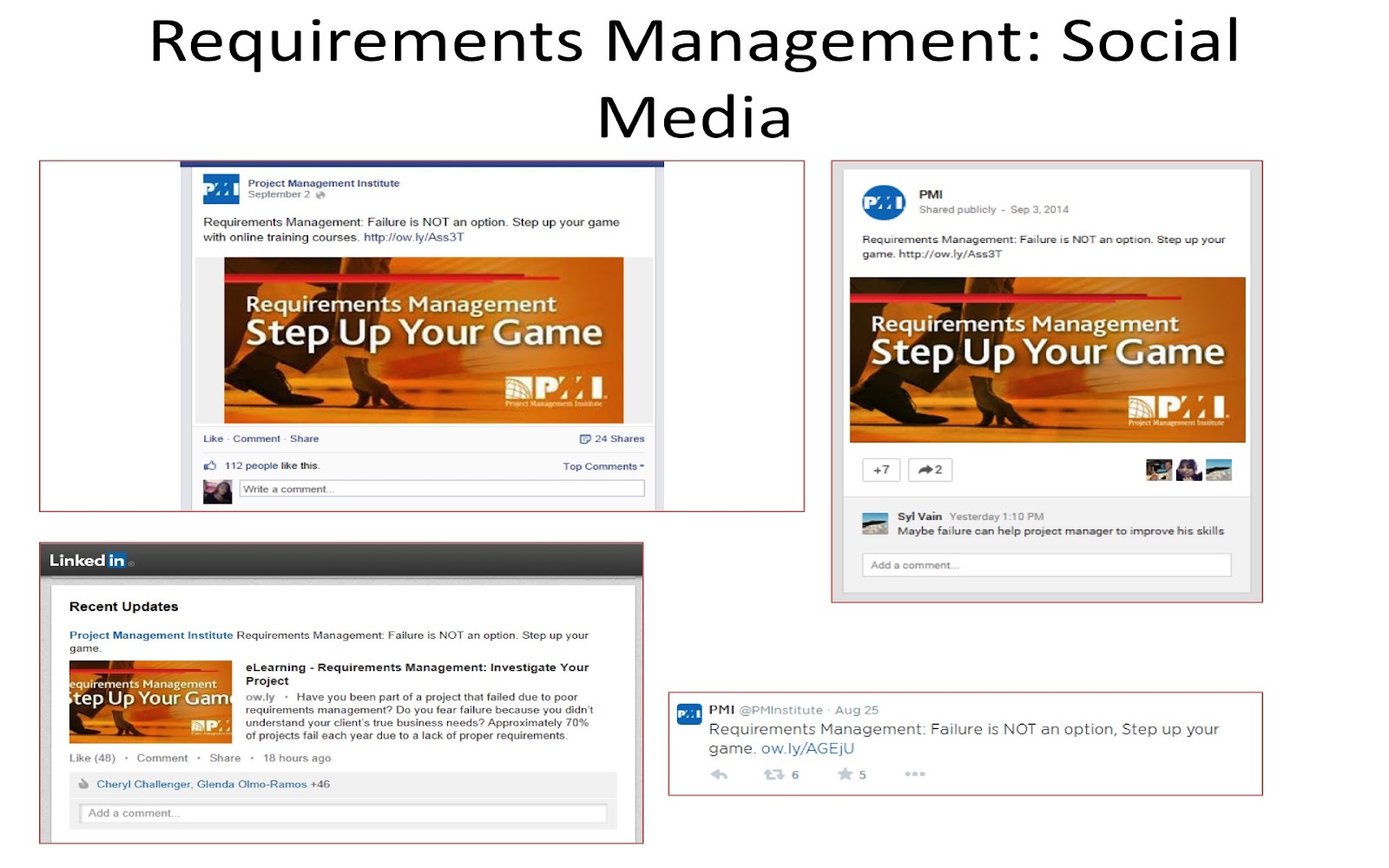Click the thumbs-up icon beside 112 people
This screenshot has height=868, width=1389.
click(x=210, y=466)
